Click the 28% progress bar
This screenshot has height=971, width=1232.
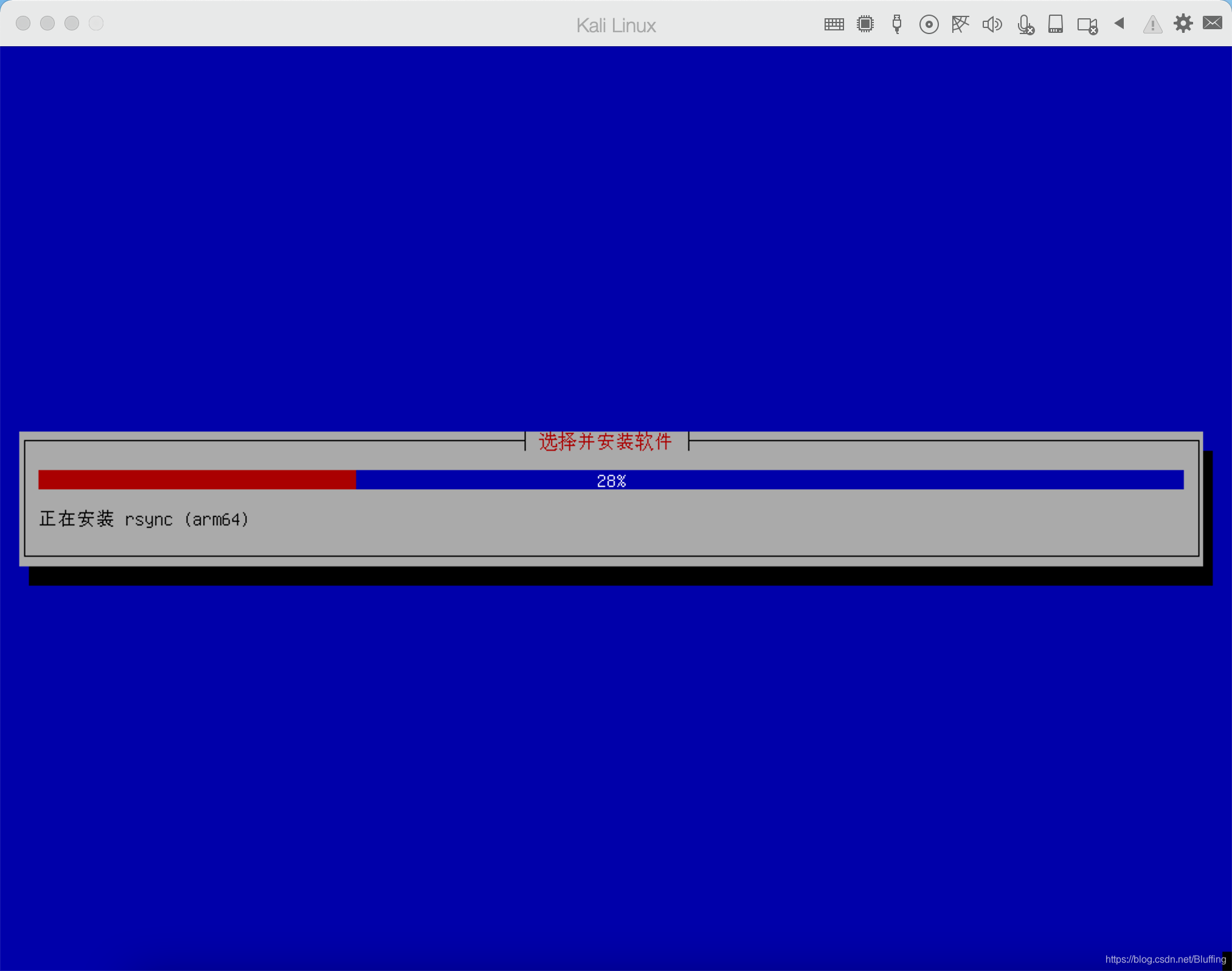click(x=611, y=480)
